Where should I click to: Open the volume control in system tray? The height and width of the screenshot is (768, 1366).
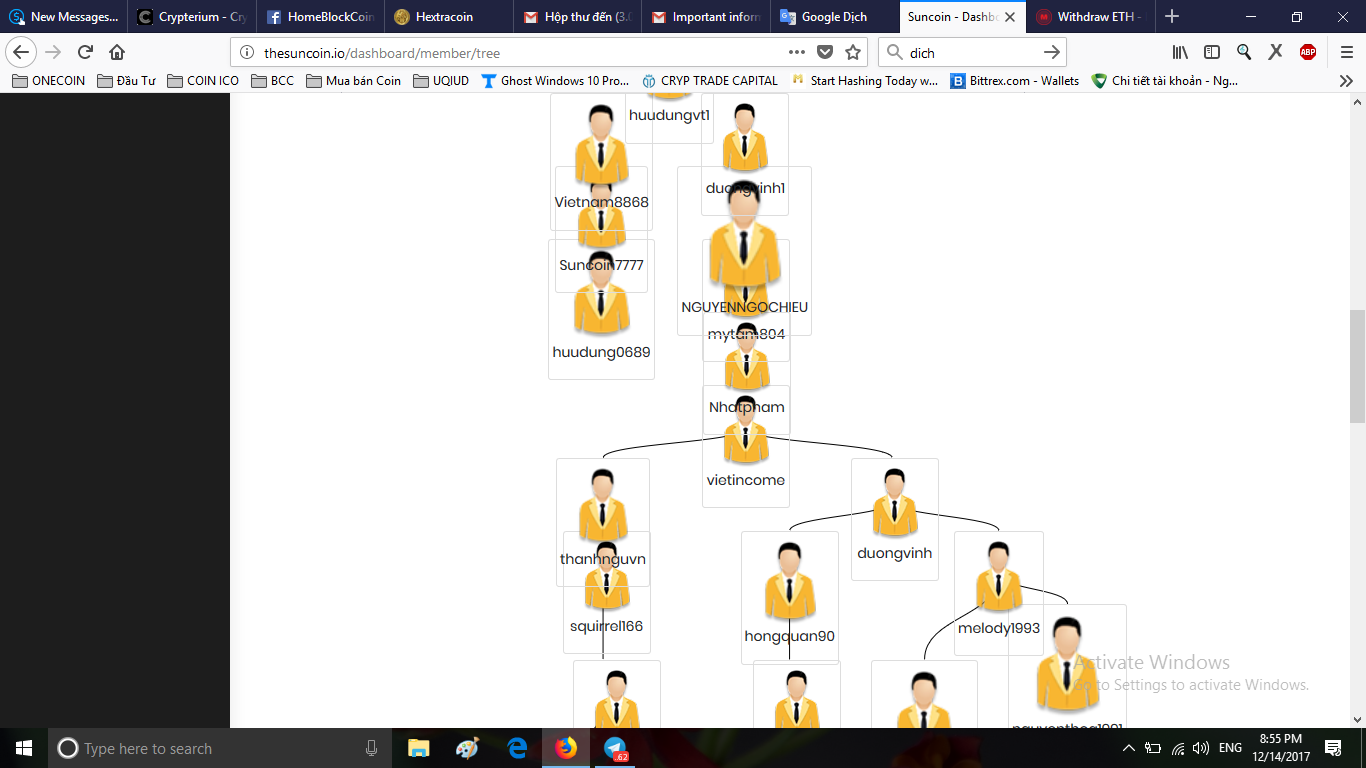click(1200, 748)
